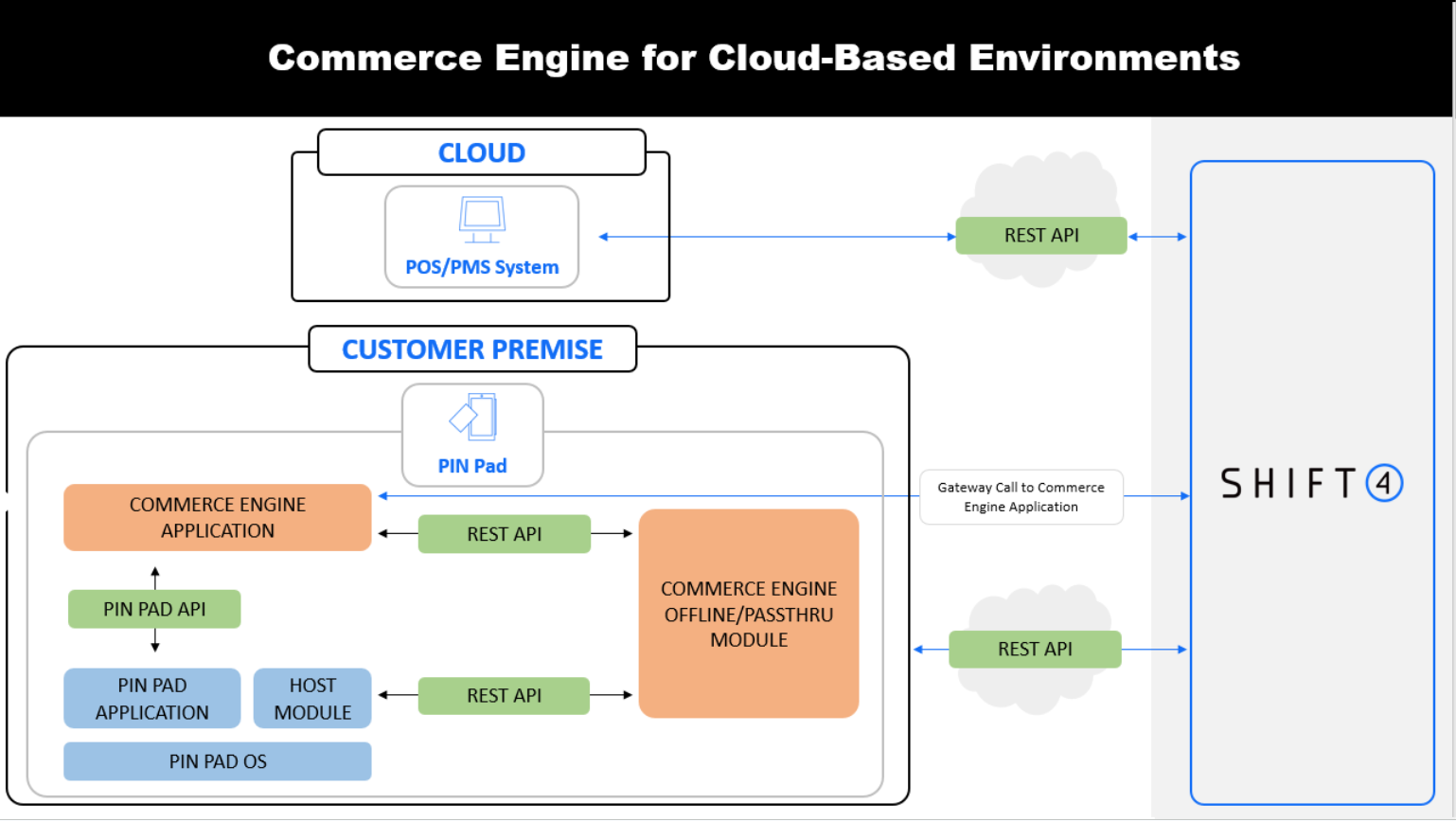Select the PIN PAD API green box
1456x821 pixels.
154,610
